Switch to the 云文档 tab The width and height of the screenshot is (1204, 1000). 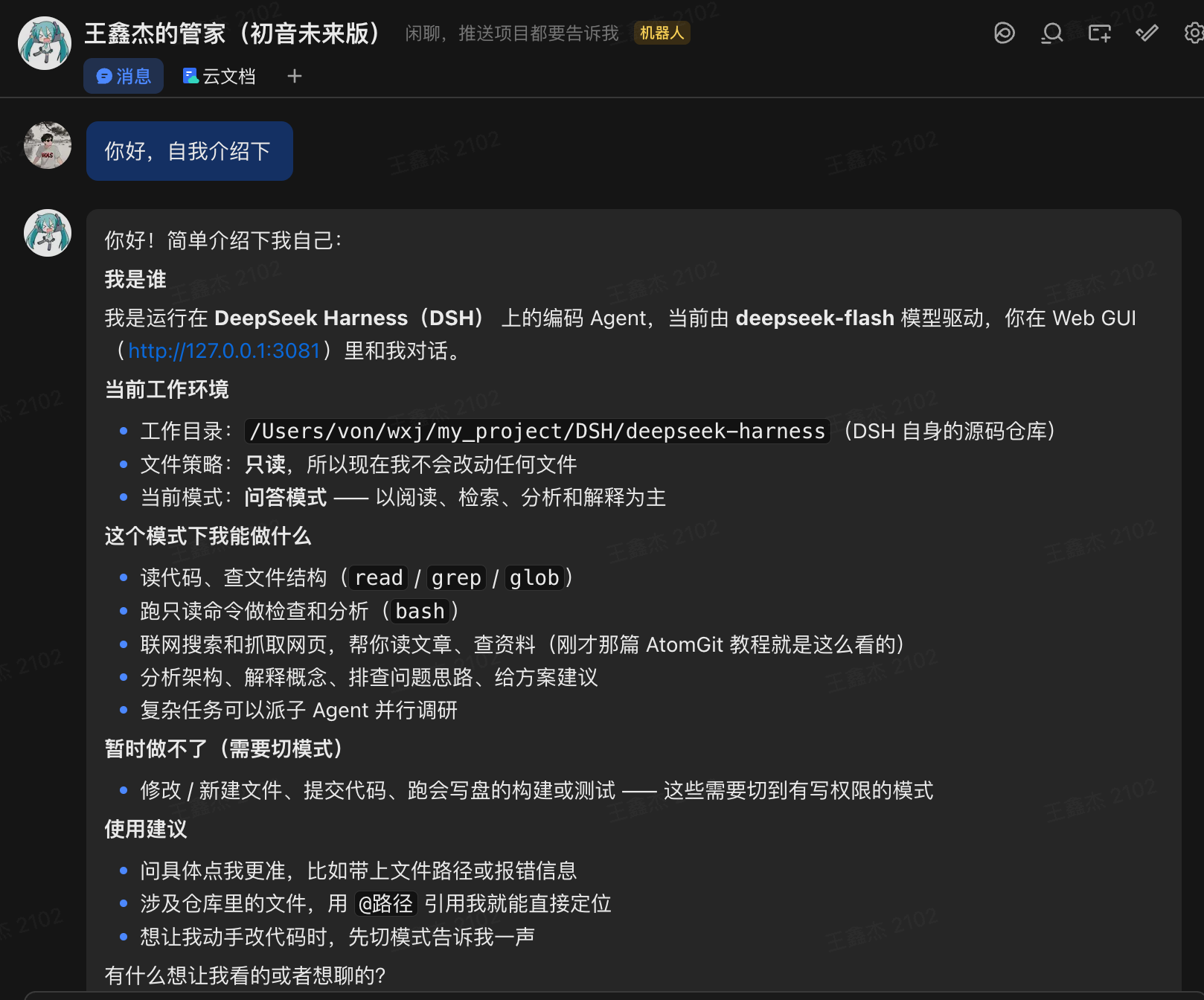click(x=220, y=76)
